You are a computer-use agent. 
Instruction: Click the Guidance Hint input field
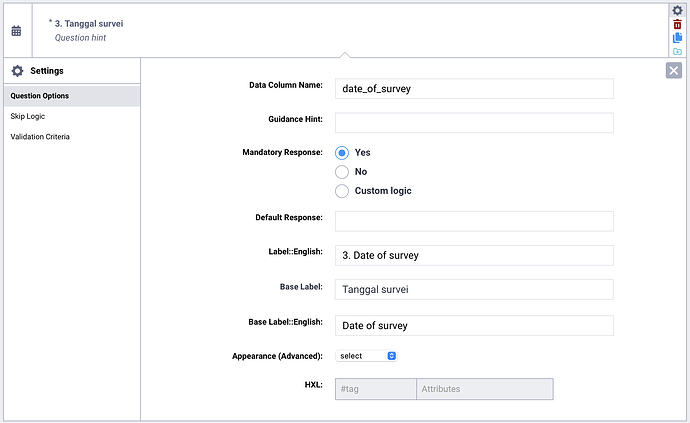[x=474, y=122]
